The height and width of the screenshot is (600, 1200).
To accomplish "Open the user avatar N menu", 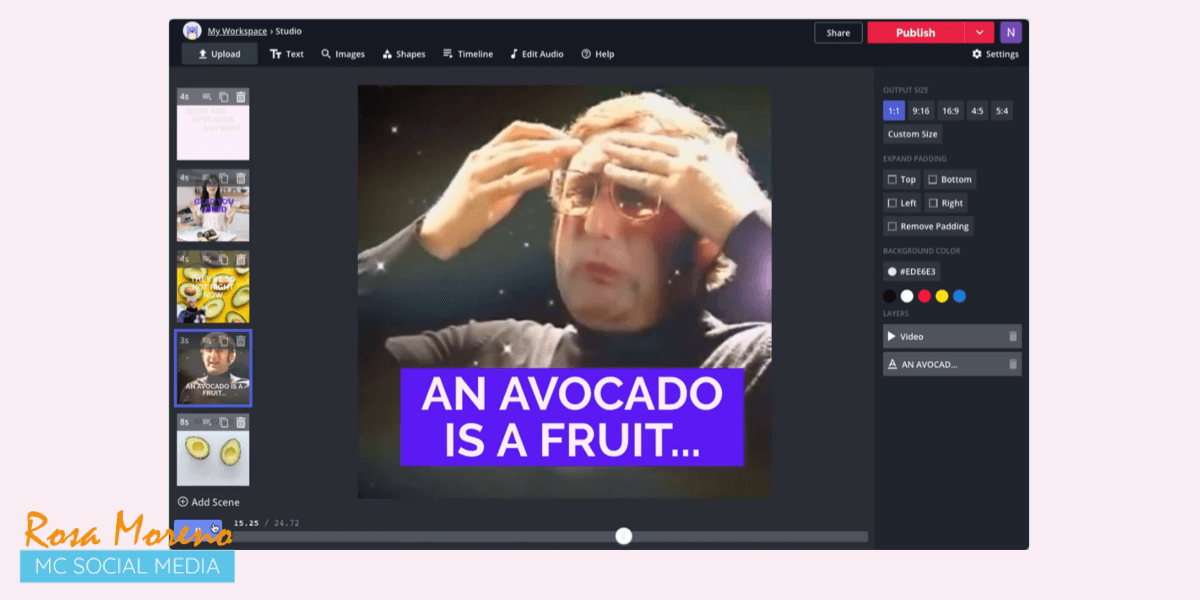I will point(1011,32).
